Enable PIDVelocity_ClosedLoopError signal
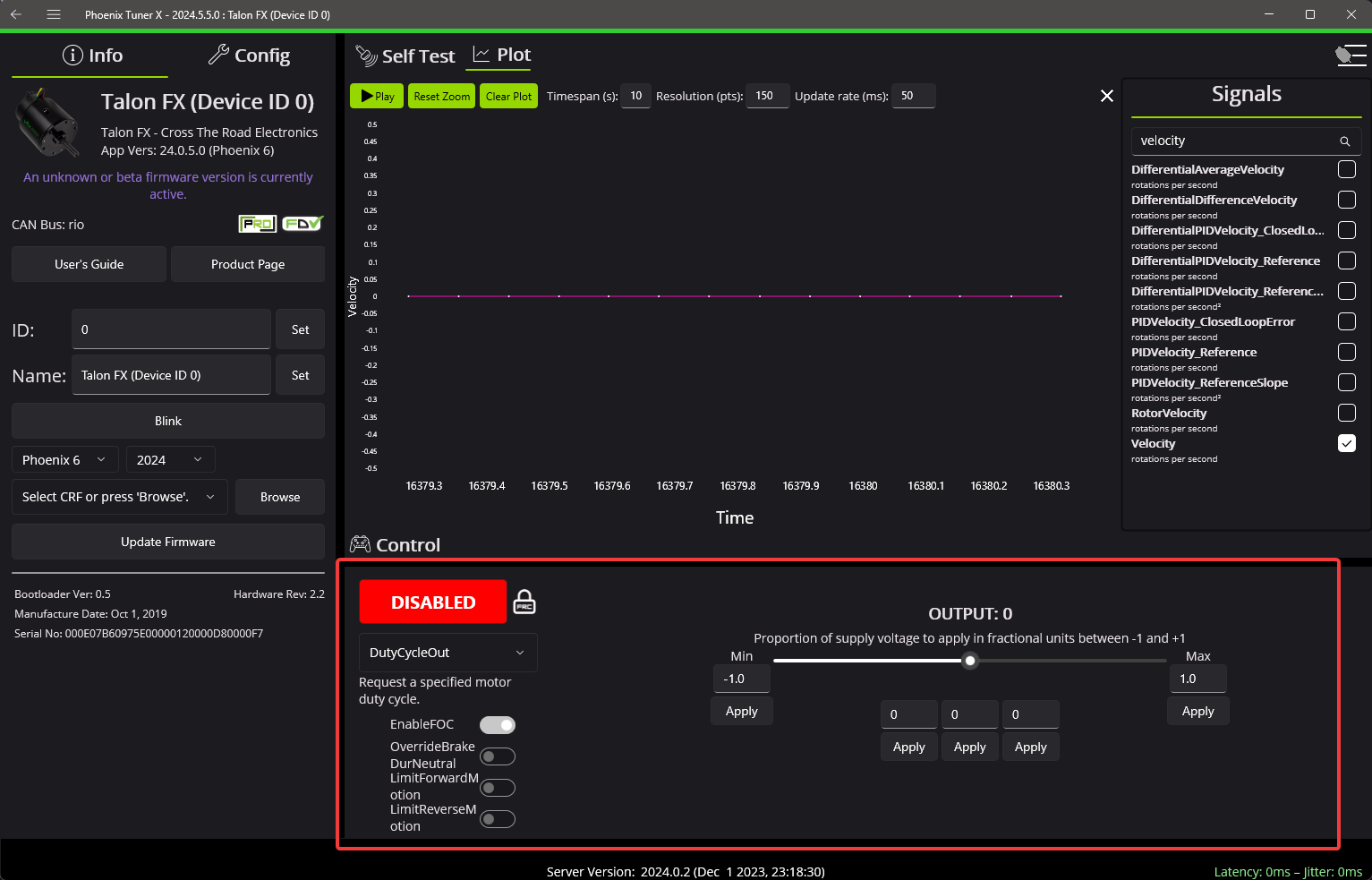The height and width of the screenshot is (880, 1372). pos(1346,321)
